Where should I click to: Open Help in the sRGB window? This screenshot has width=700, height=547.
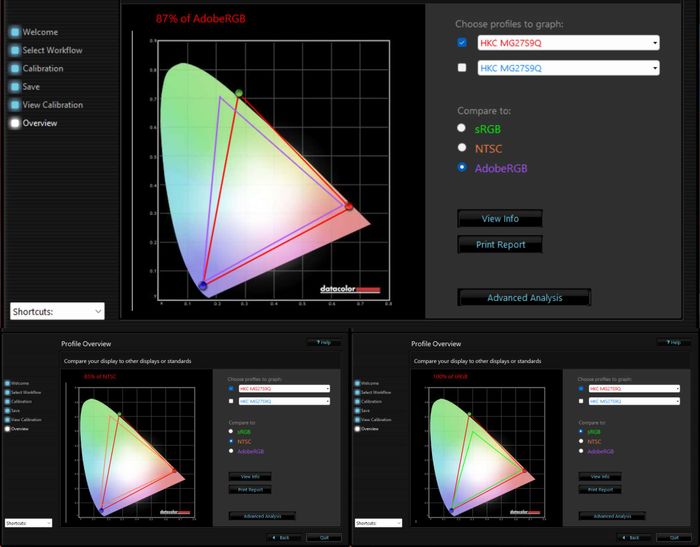click(674, 342)
